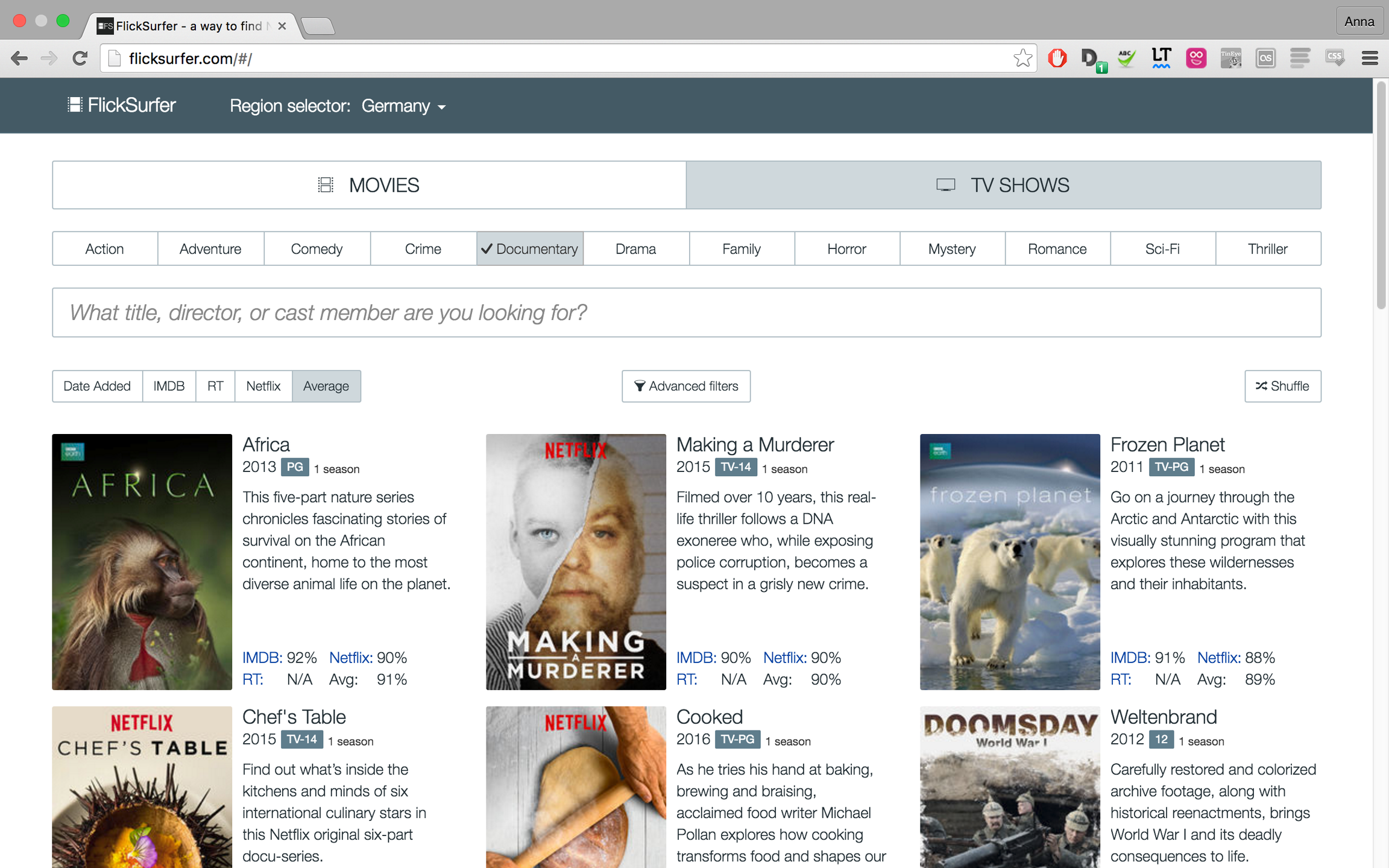The image size is (1389, 868).
Task: Open the Africa poster thumbnail
Action: 142,562
